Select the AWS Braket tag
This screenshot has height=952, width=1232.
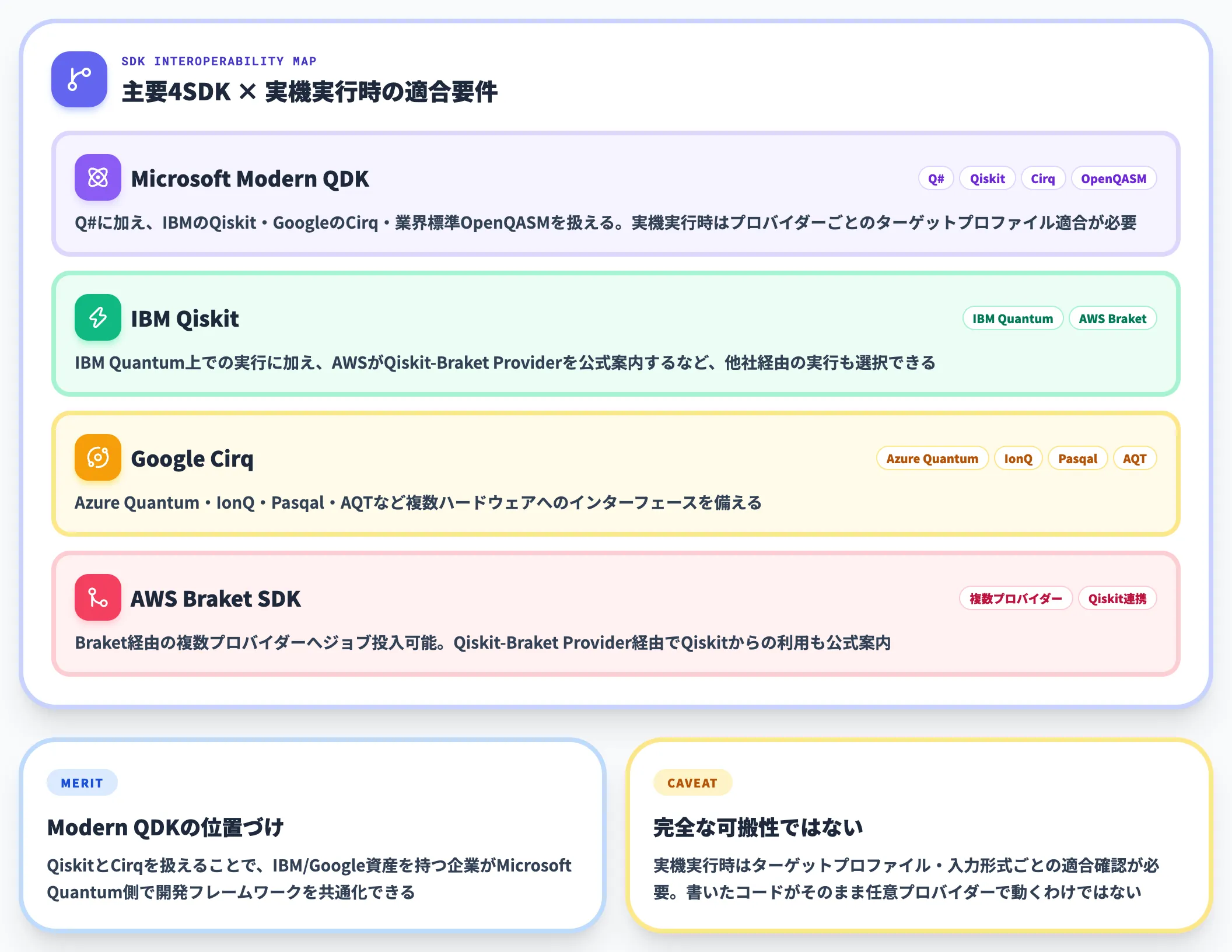point(1113,318)
